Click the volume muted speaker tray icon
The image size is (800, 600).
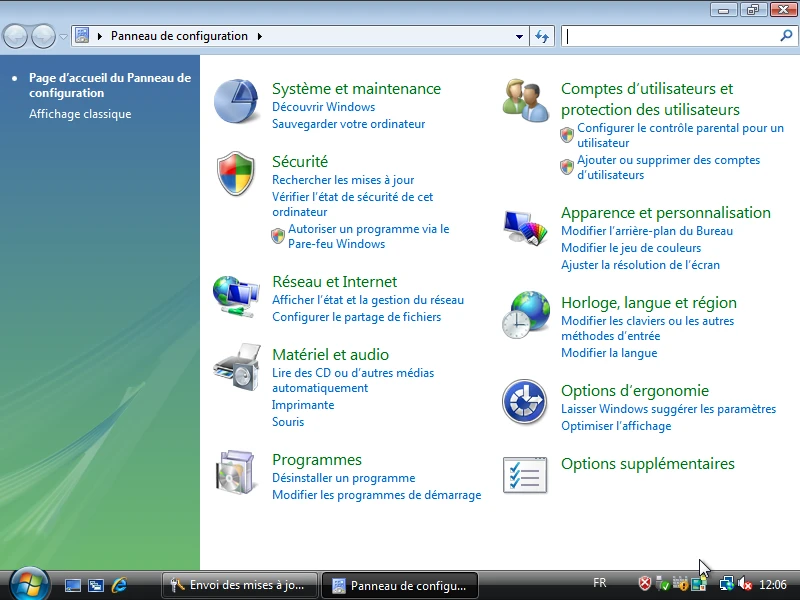click(x=745, y=583)
